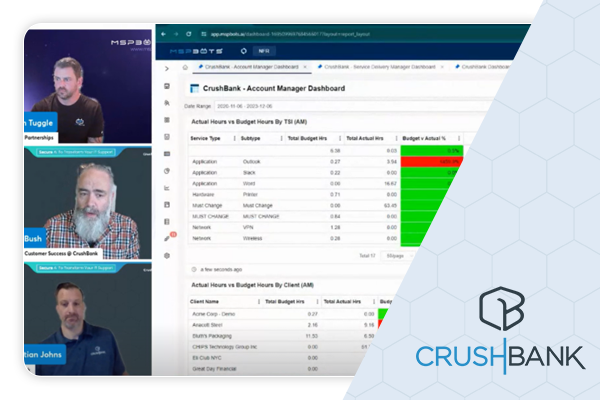Click the Outlook subtype cell
The image size is (600, 400).
click(x=251, y=162)
